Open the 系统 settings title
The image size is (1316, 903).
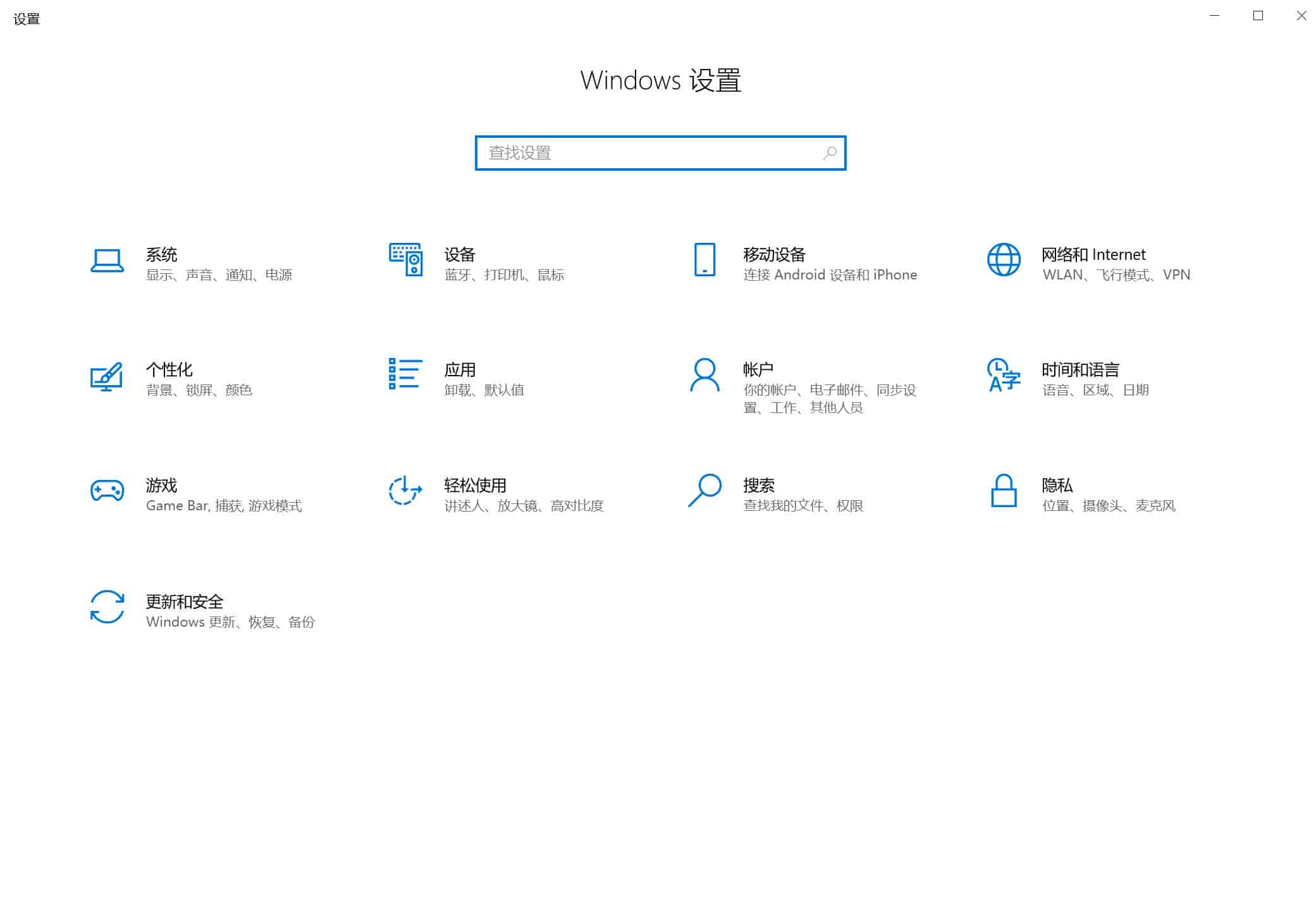[x=161, y=255]
